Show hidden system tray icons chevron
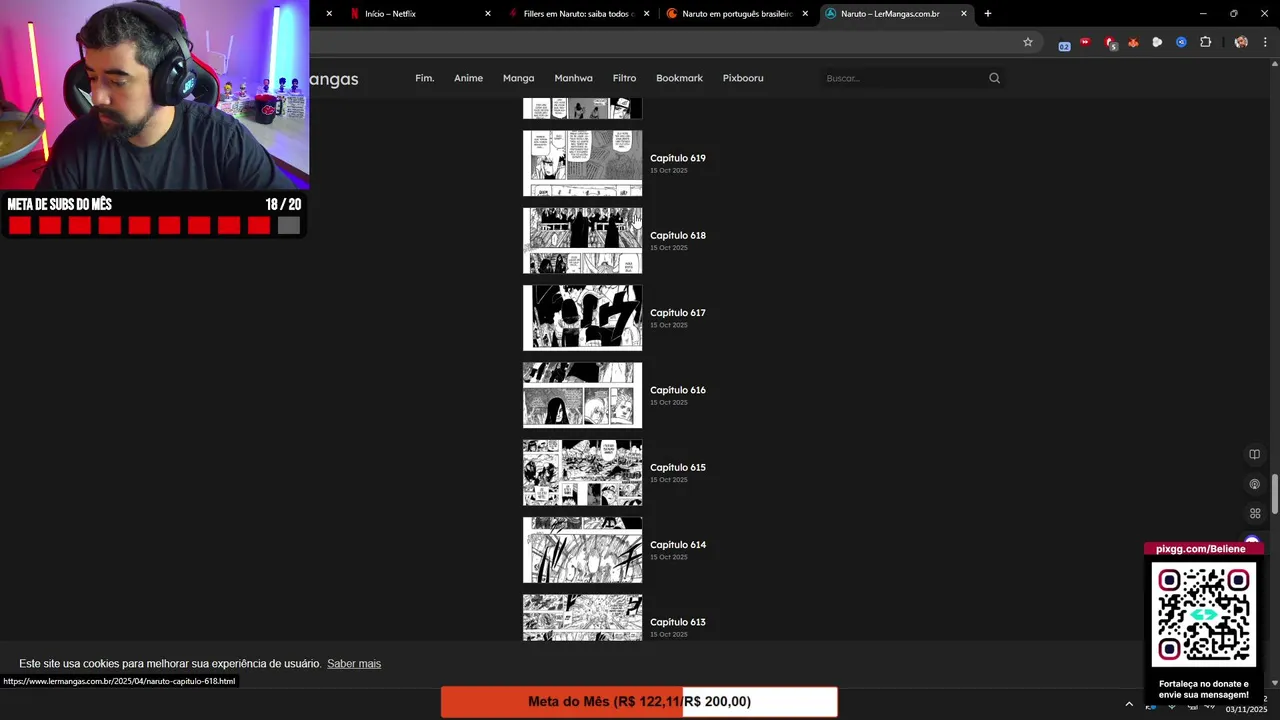Viewport: 1280px width, 720px height. point(1129,704)
